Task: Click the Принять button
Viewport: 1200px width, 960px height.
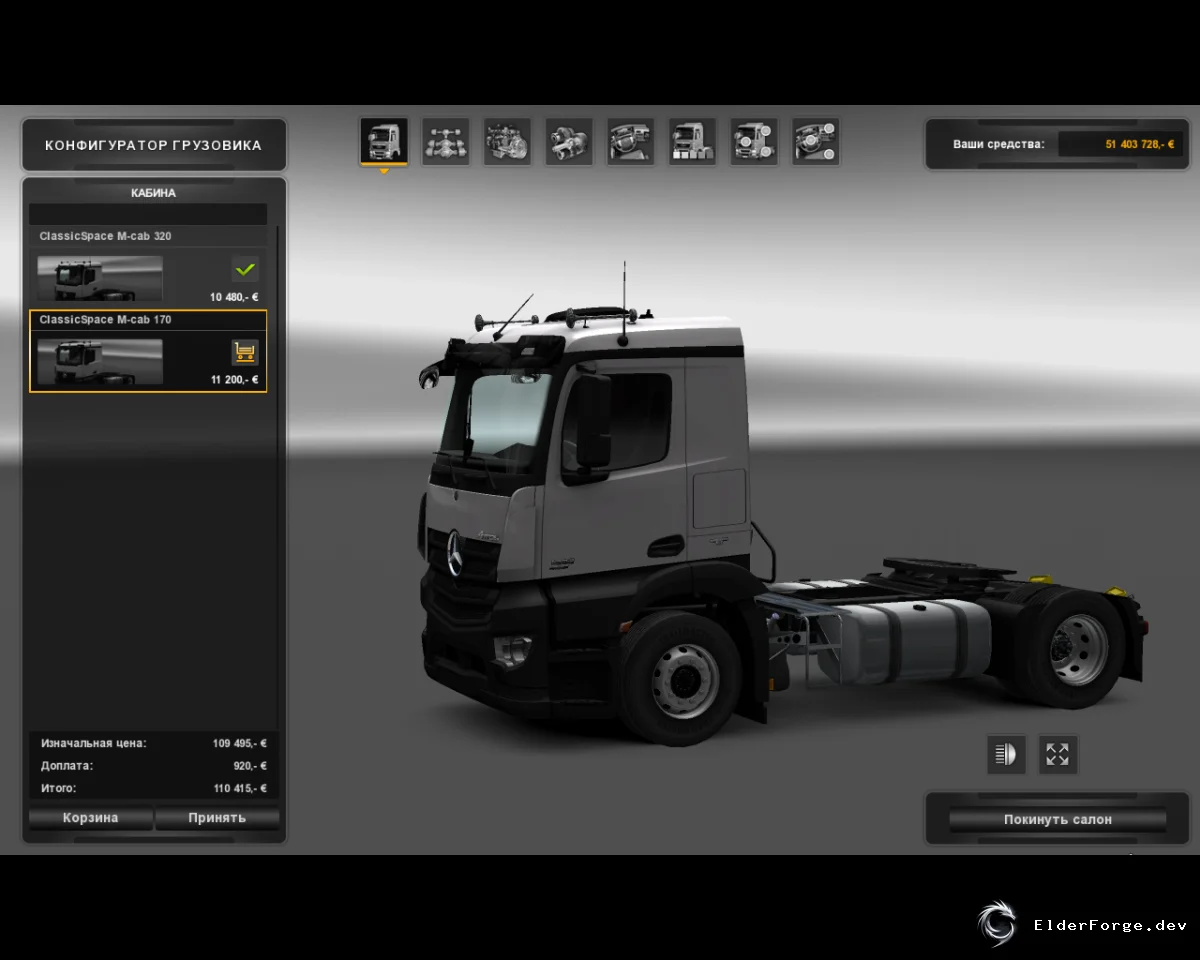Action: 217,818
